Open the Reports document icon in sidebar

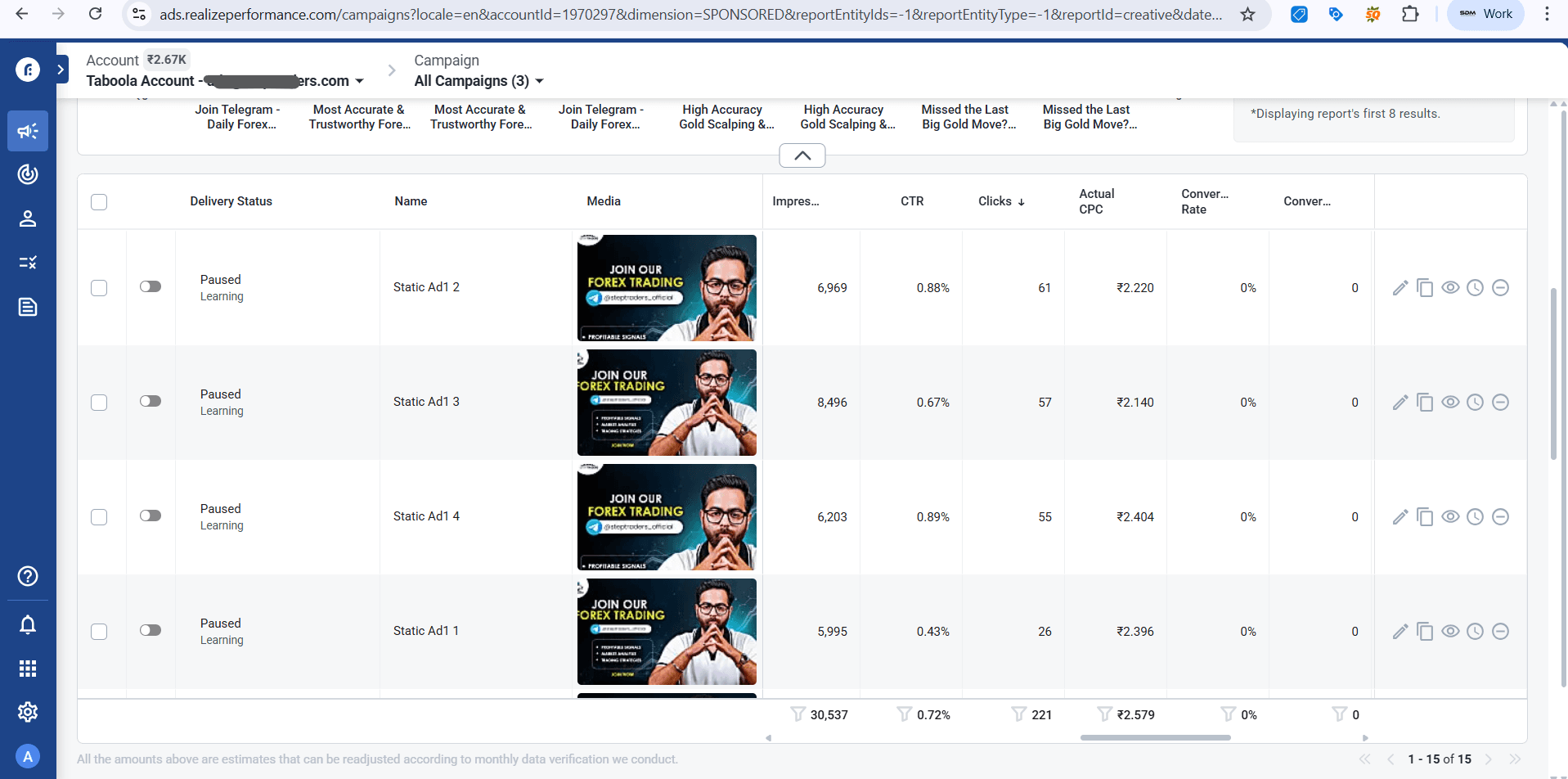[28, 307]
